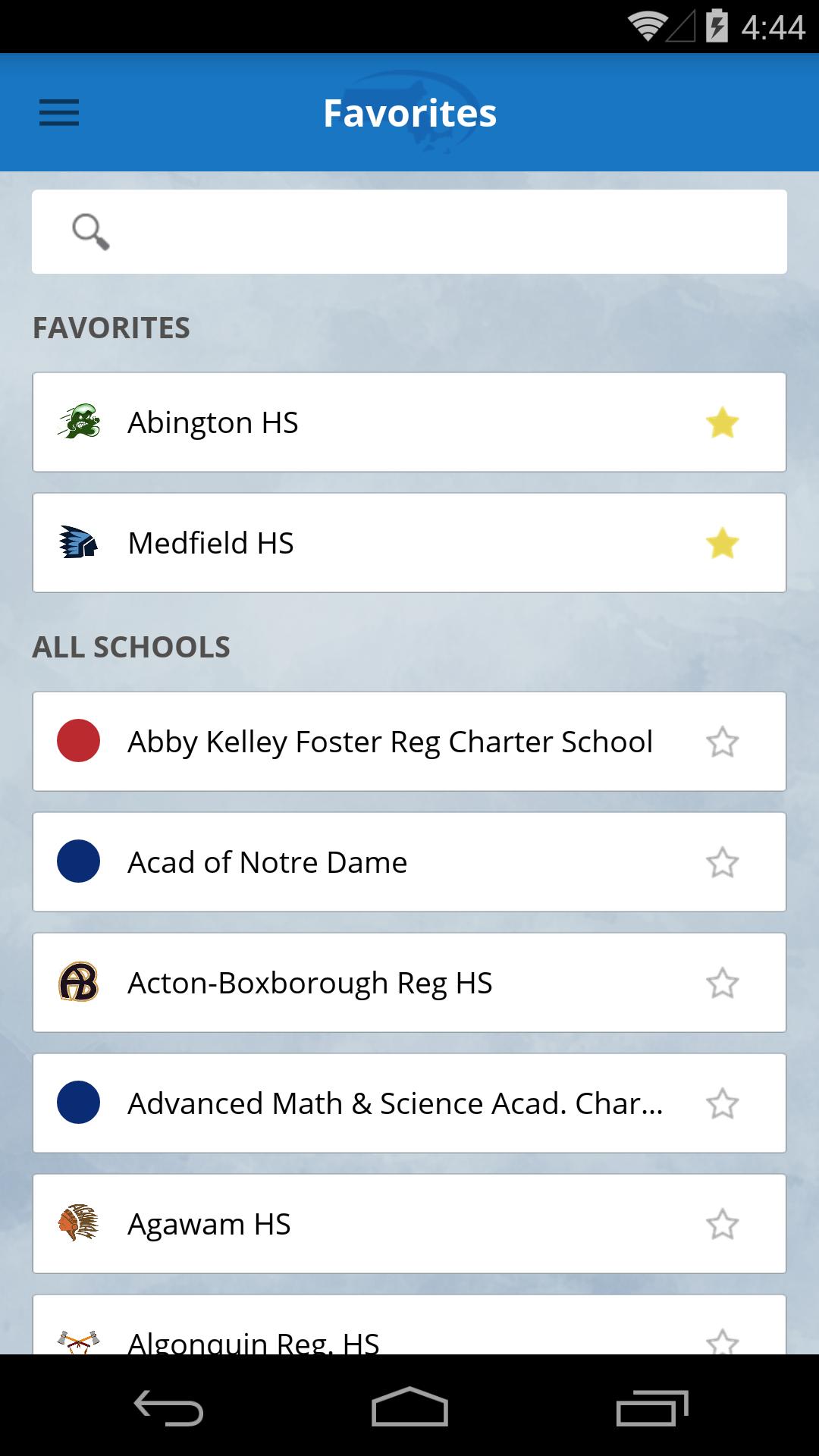
Task: Open the hamburger navigation menu
Action: click(x=59, y=113)
